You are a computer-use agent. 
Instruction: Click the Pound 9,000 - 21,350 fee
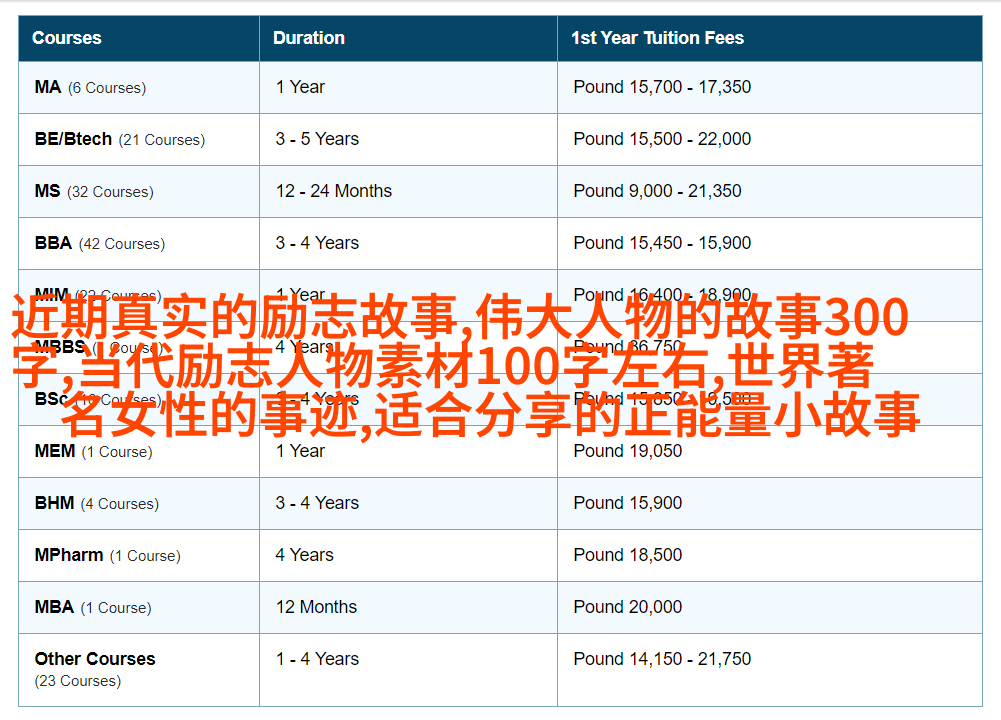pos(657,191)
